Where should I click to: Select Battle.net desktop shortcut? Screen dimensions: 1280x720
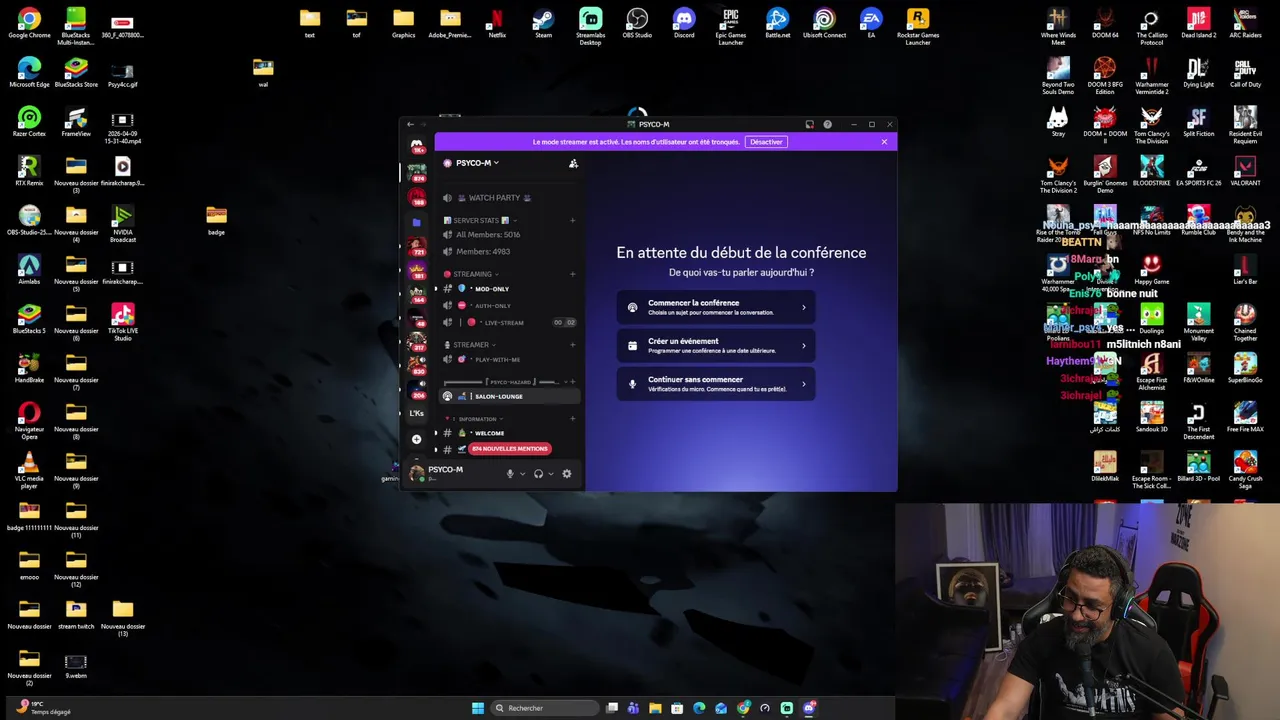(777, 24)
